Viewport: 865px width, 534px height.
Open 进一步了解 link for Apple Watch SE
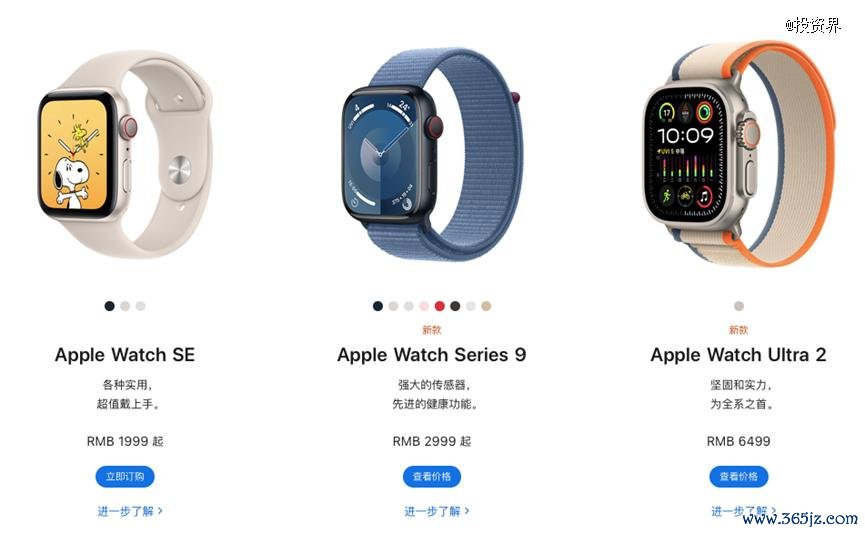pos(130,511)
